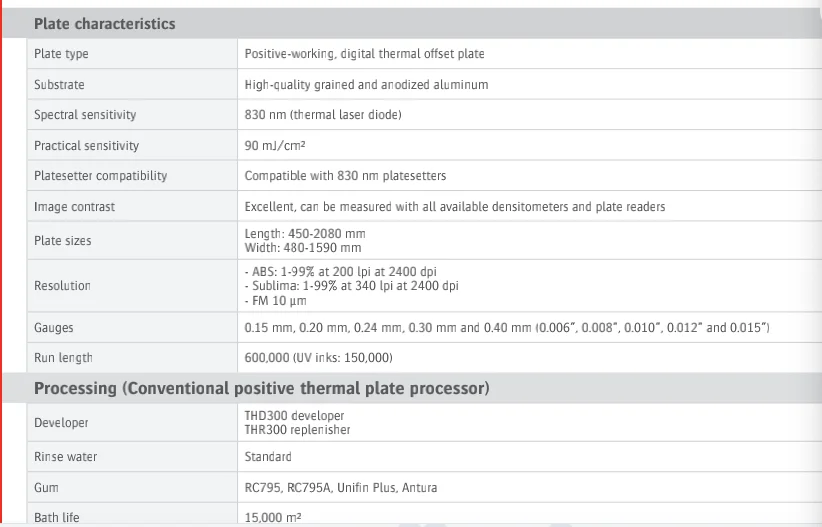Click the "Plate characteristics" section header
This screenshot has height=527, width=822.
105,23
